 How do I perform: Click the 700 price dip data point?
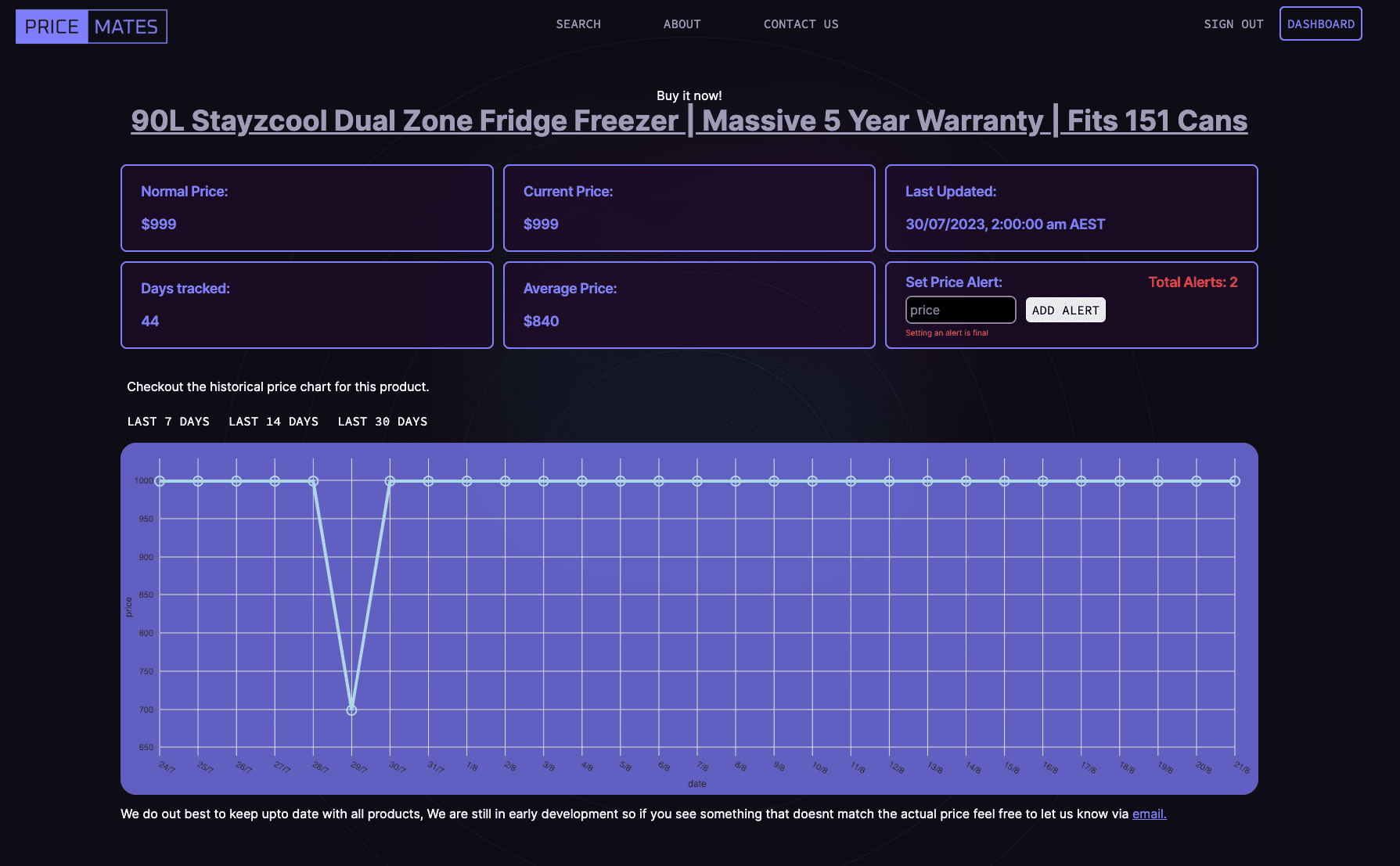coord(351,710)
